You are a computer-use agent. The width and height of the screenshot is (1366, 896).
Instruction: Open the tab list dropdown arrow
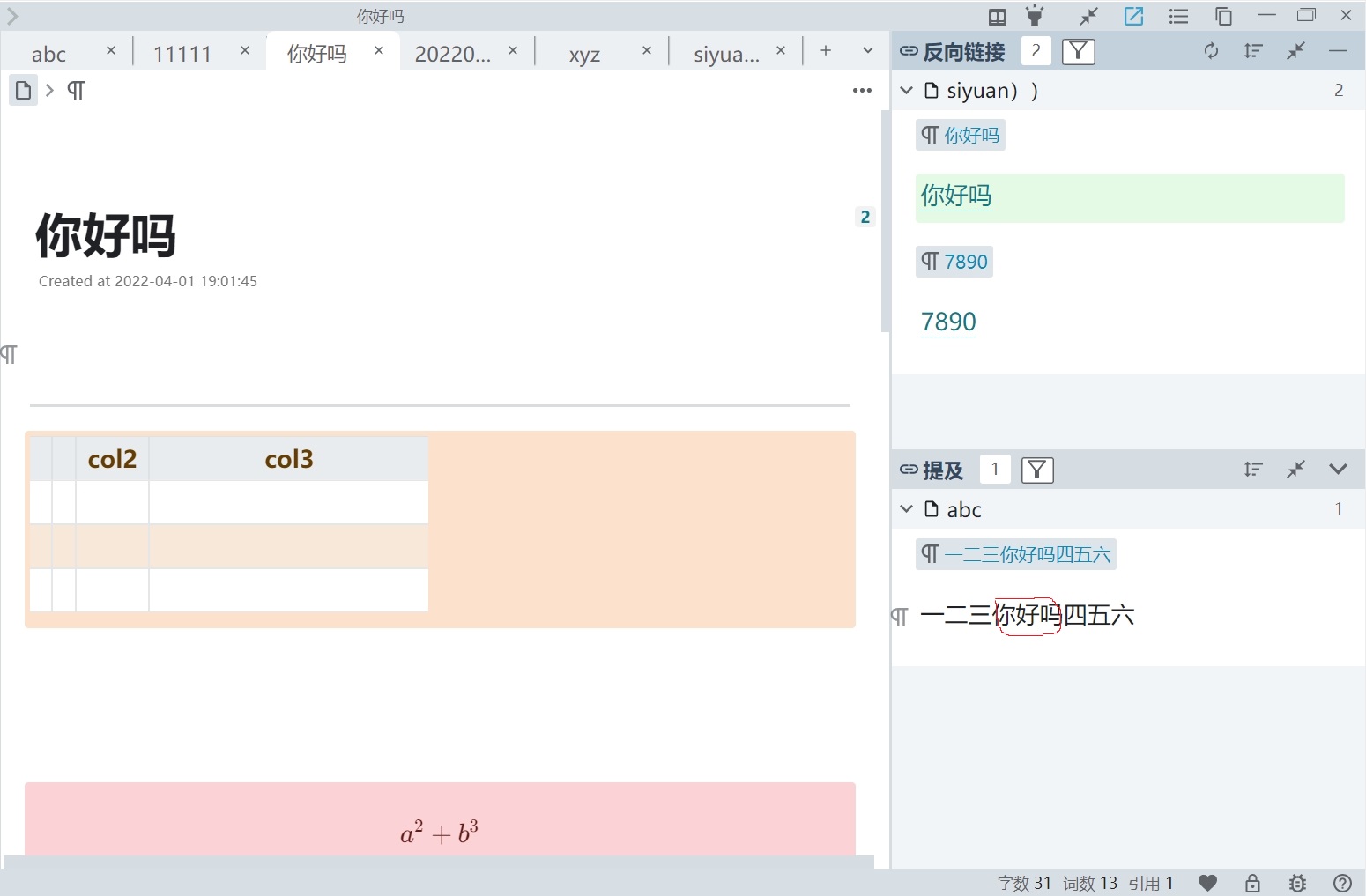[868, 51]
